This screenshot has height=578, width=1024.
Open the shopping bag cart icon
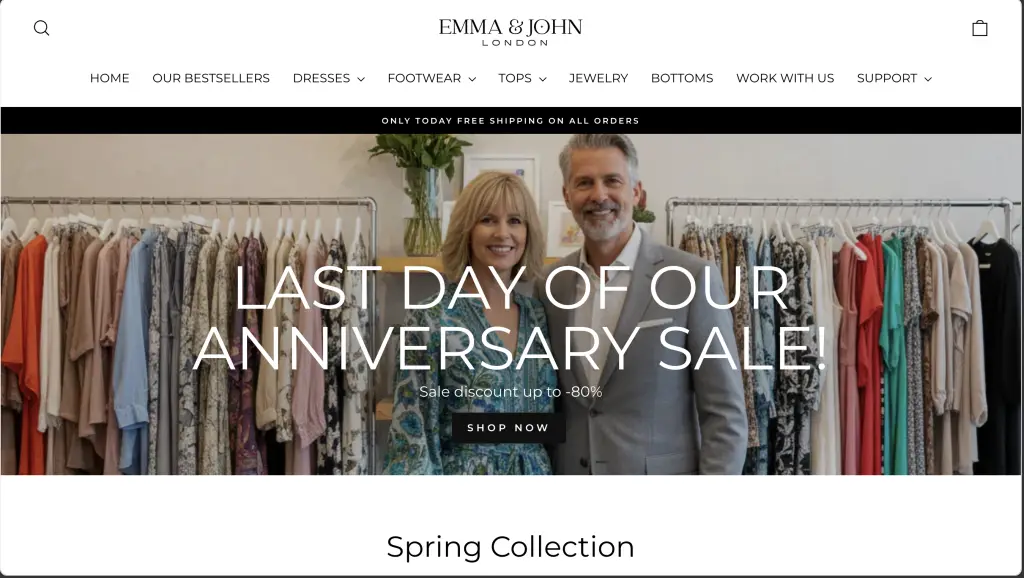[980, 28]
